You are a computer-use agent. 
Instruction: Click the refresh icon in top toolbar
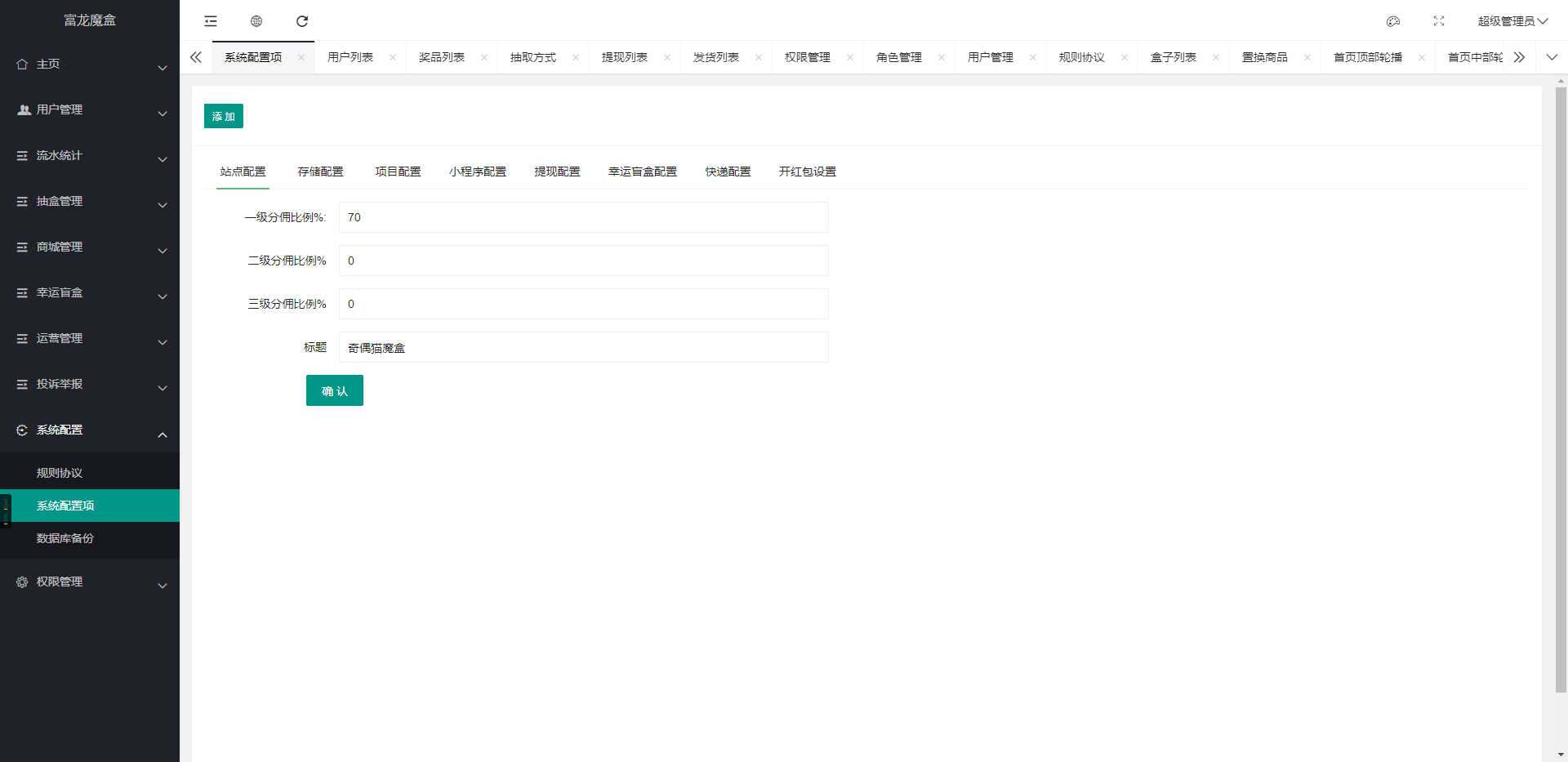(x=302, y=21)
